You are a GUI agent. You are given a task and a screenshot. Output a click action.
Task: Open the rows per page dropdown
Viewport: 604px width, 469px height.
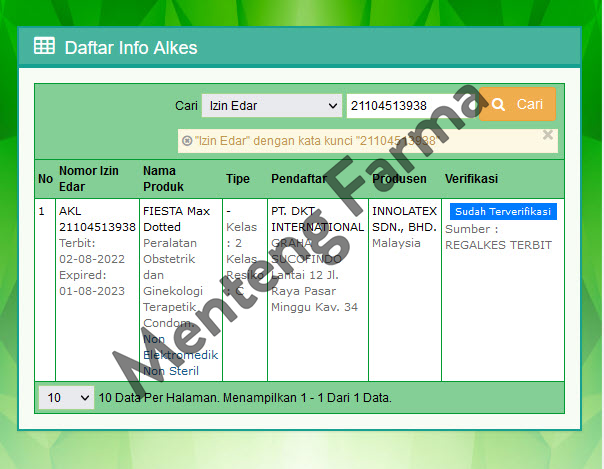[66, 397]
